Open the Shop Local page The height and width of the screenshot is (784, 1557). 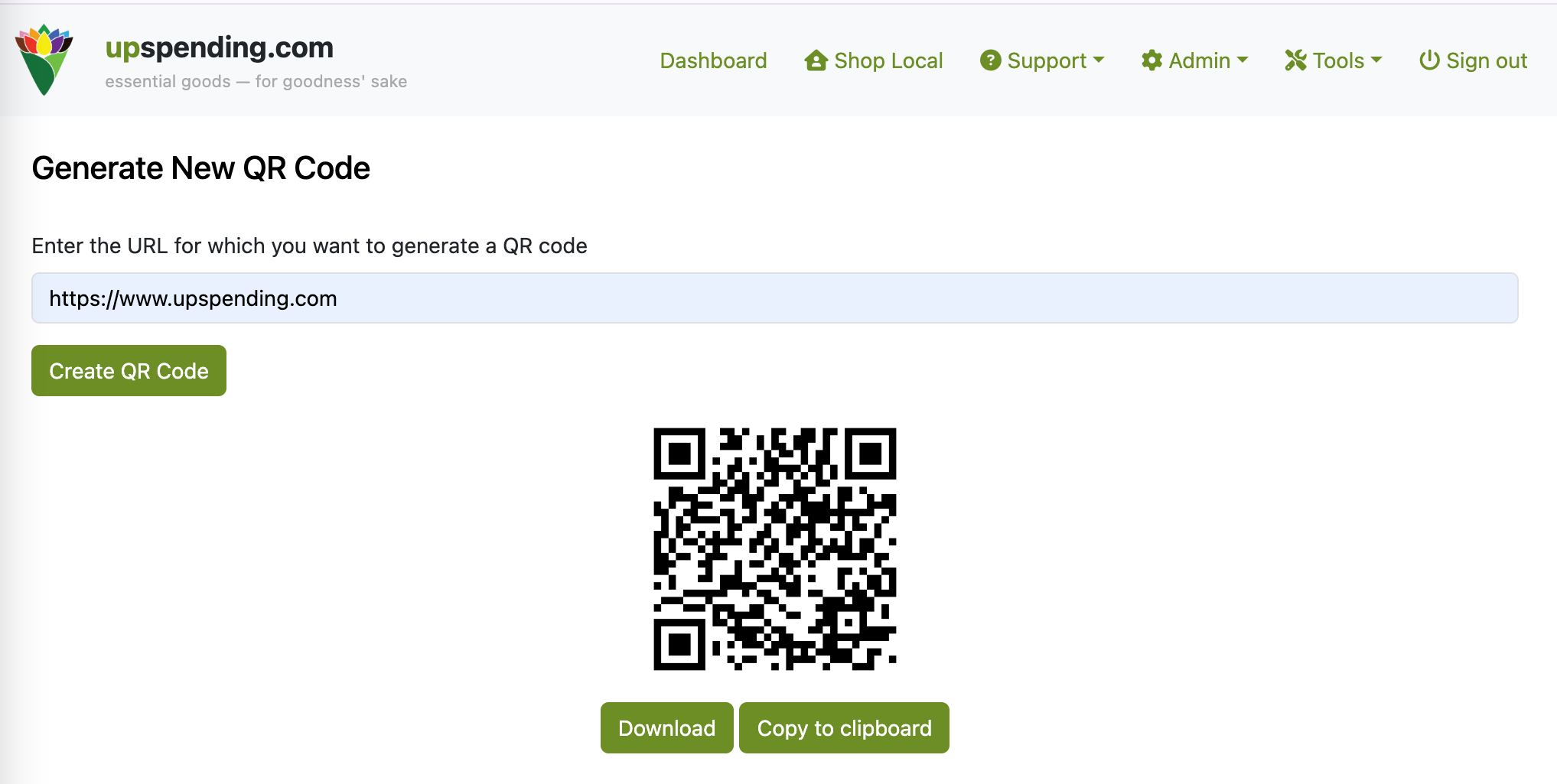(888, 60)
